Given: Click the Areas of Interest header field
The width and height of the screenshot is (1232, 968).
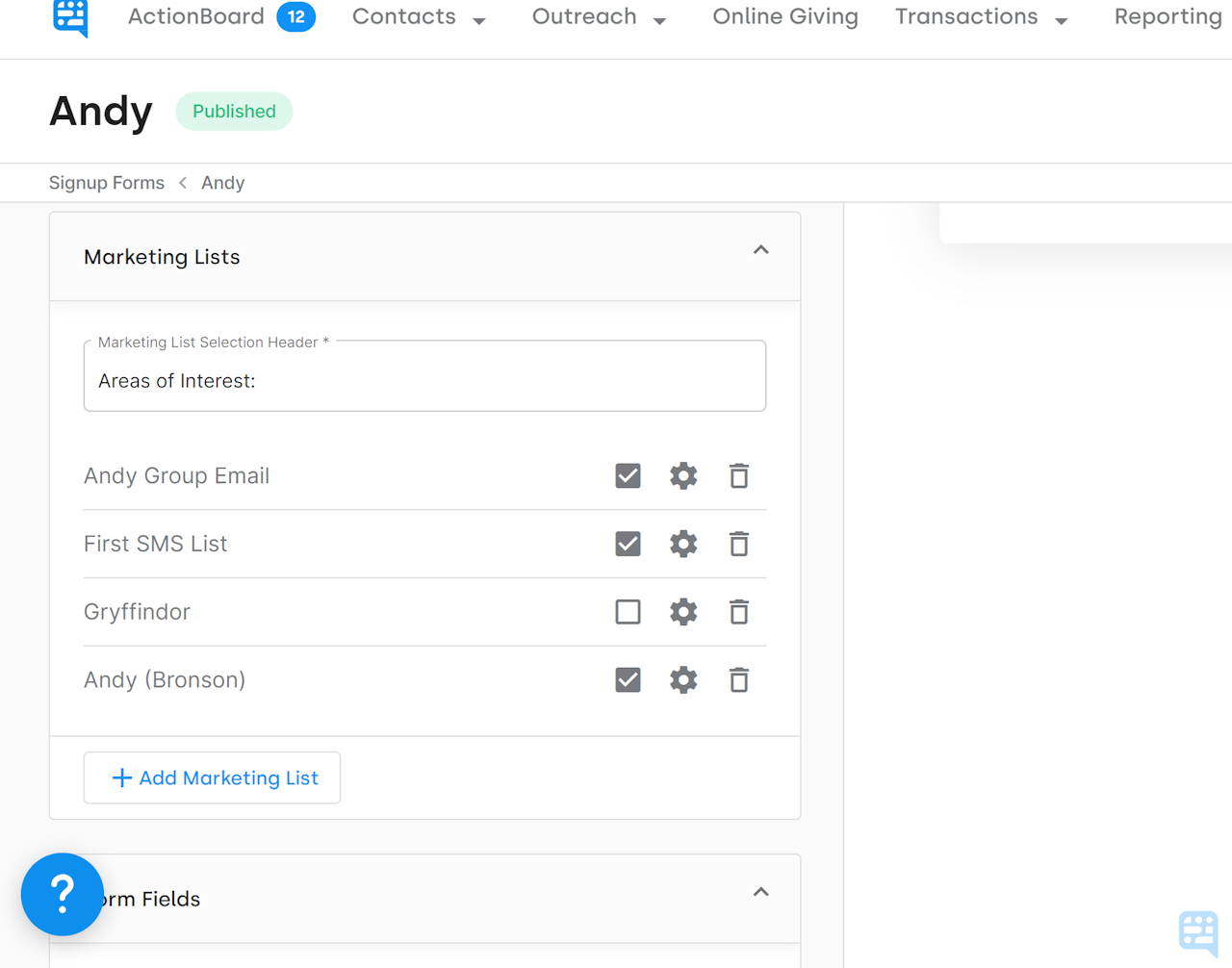Looking at the screenshot, I should click(x=424, y=380).
